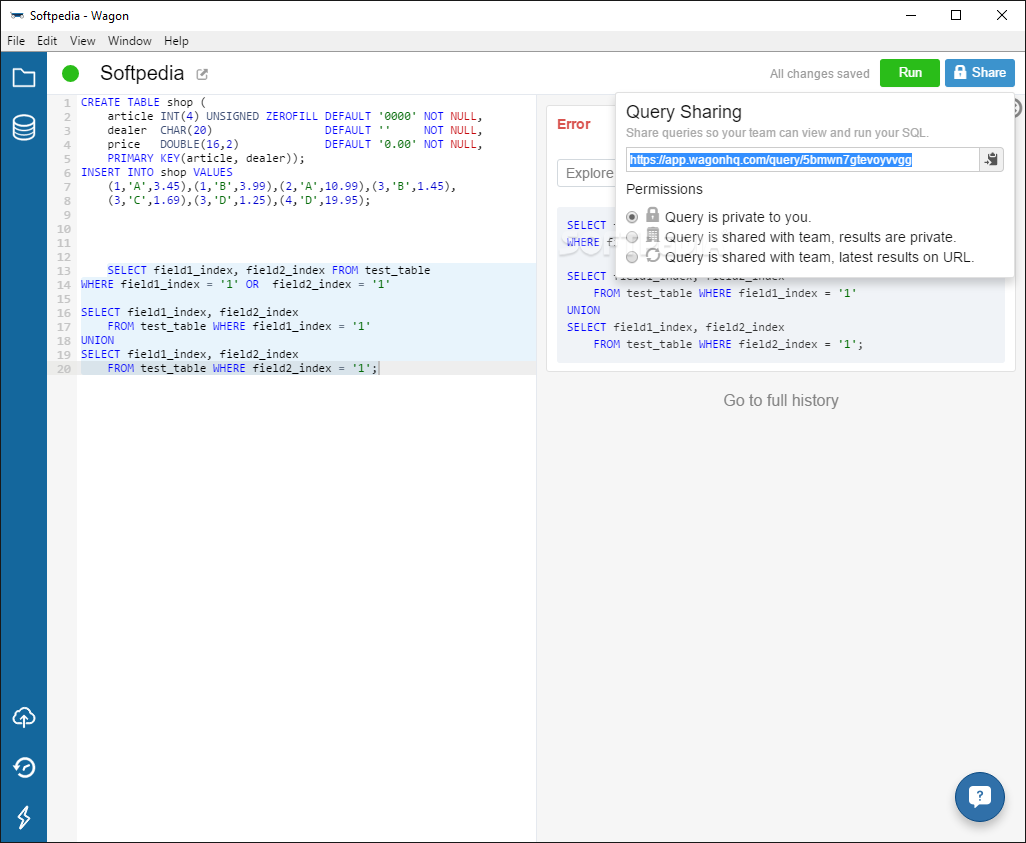Go to full history link
The image size is (1026, 843).
(781, 401)
